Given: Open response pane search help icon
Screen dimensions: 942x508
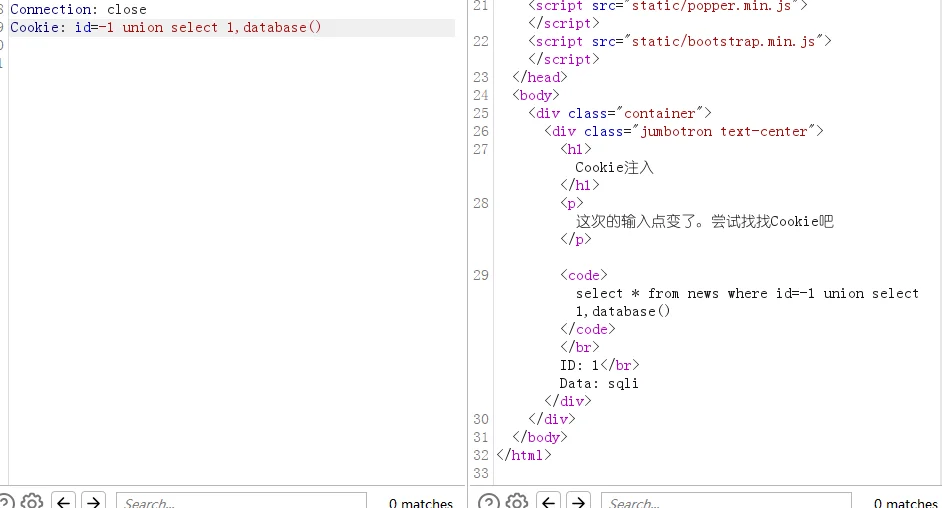Looking at the screenshot, I should pyautogui.click(x=488, y=502).
